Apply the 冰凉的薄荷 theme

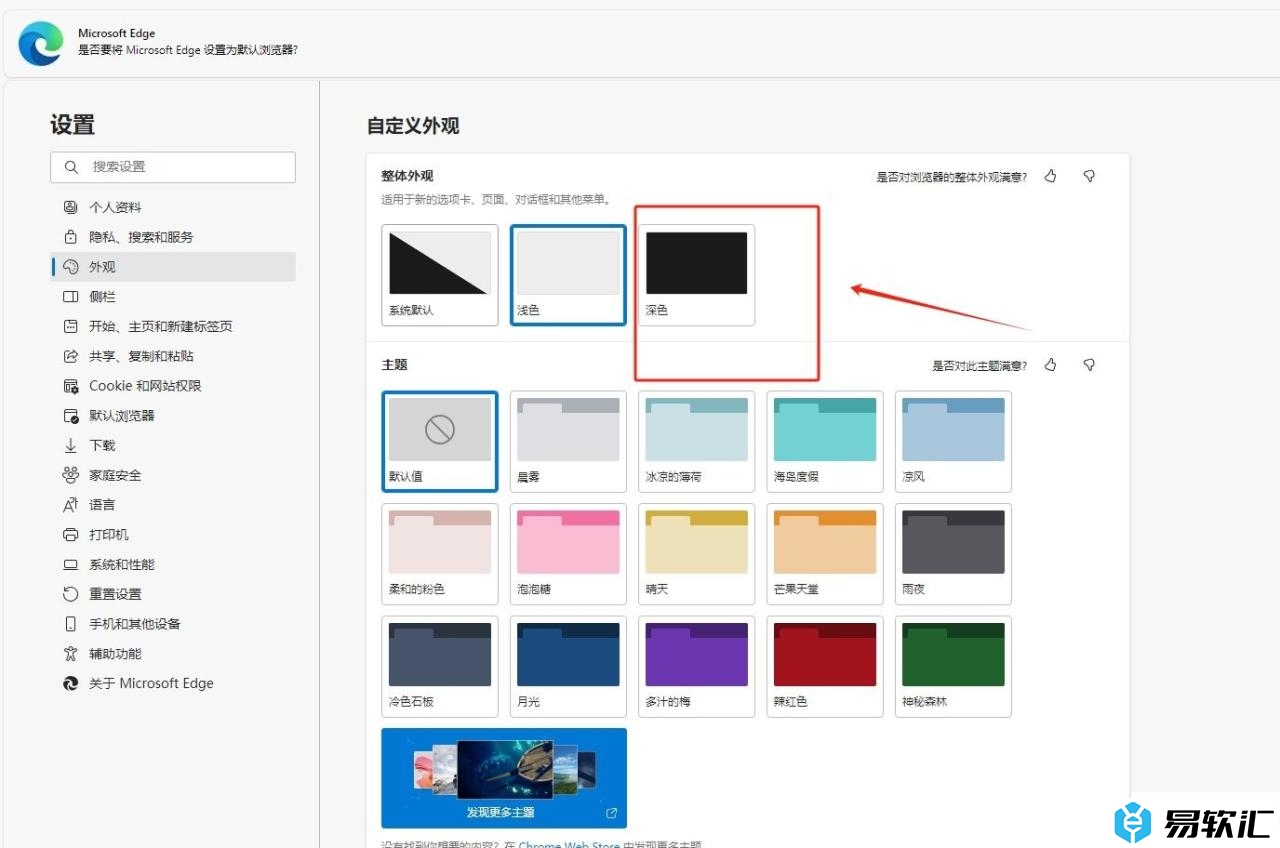point(696,441)
